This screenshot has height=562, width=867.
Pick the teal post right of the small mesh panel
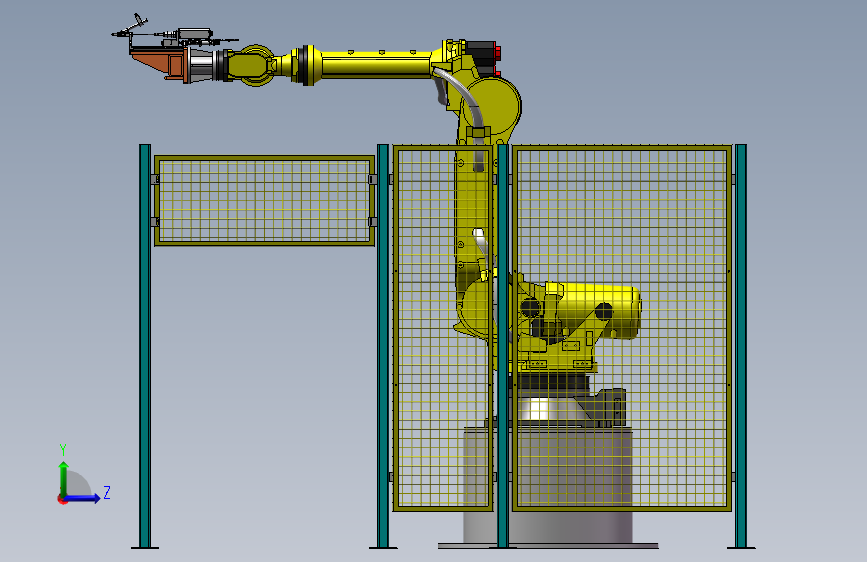point(383,346)
